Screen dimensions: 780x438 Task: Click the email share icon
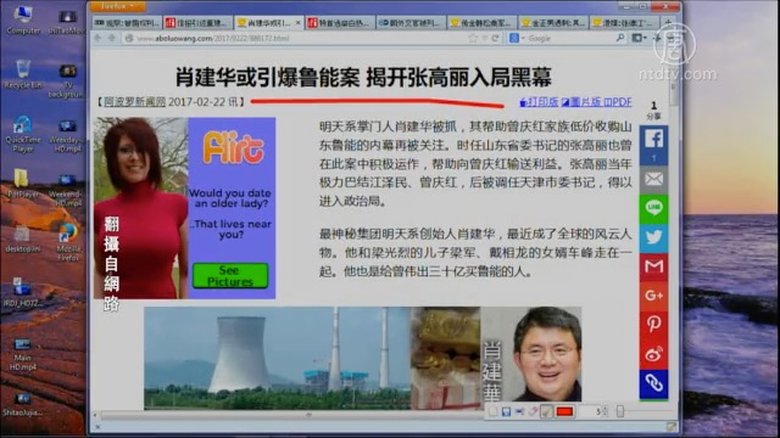pyautogui.click(x=653, y=178)
